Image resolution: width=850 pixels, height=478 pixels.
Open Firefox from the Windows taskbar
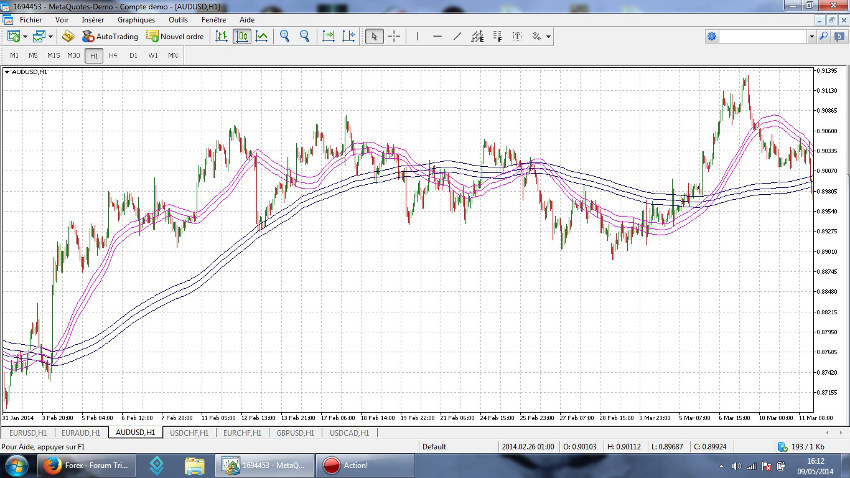[50, 465]
